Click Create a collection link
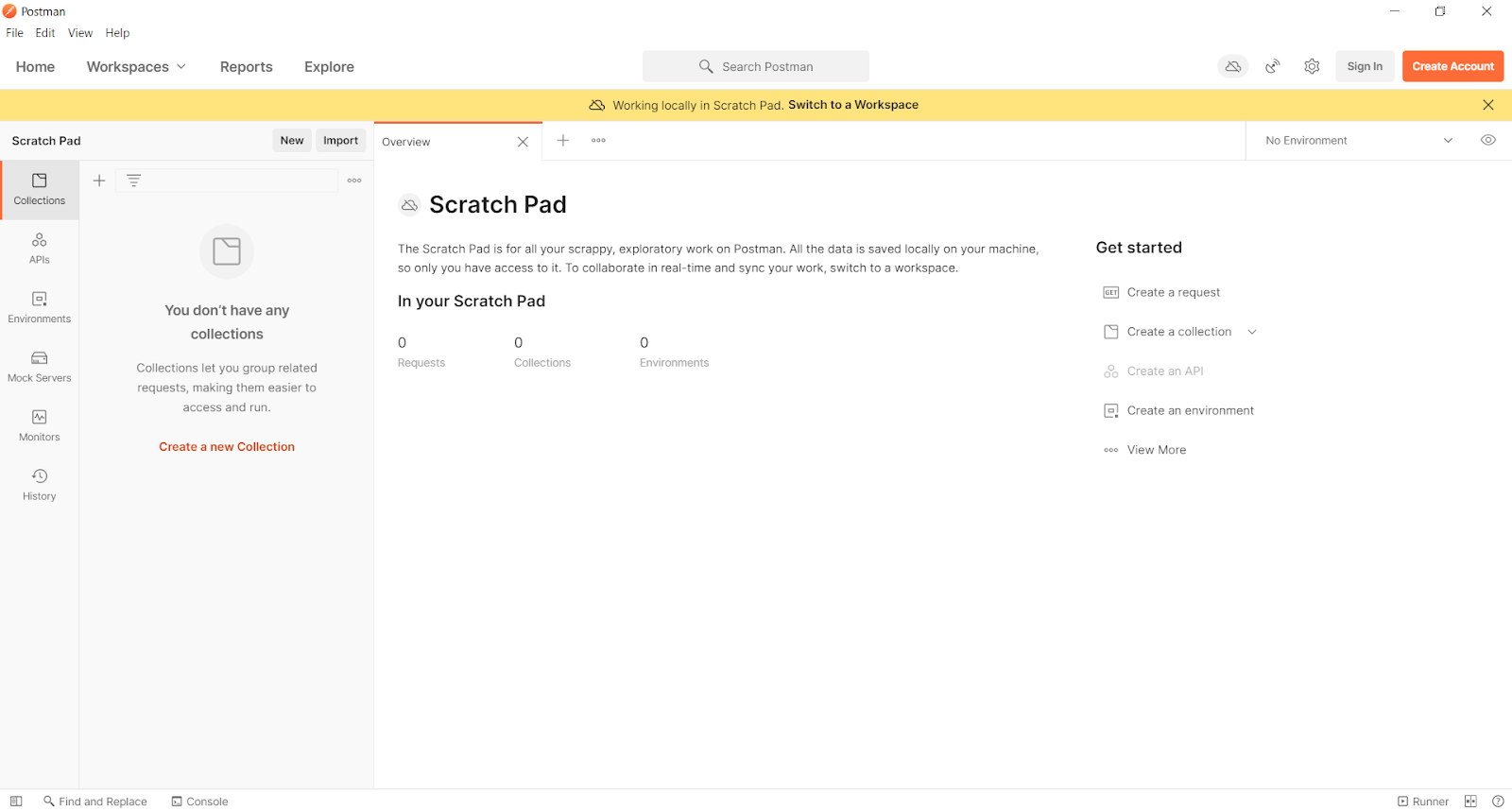Viewport: 1512px width, 811px height. (1179, 332)
